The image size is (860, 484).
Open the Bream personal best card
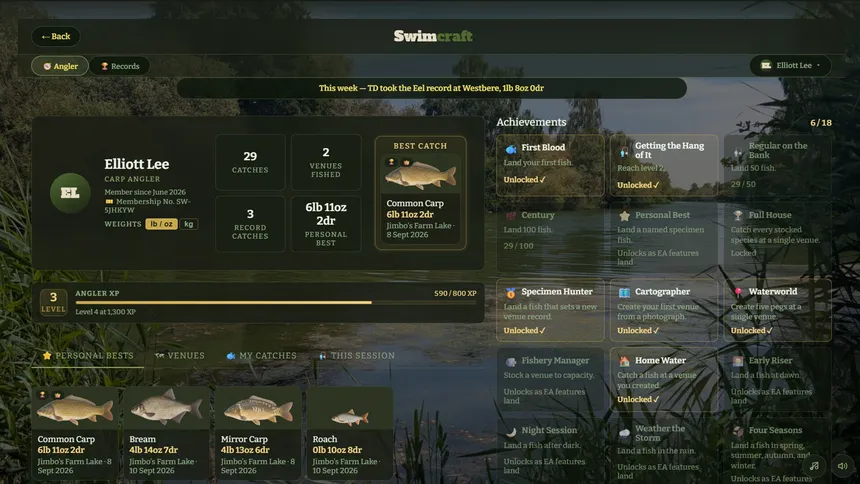pyautogui.click(x=166, y=434)
